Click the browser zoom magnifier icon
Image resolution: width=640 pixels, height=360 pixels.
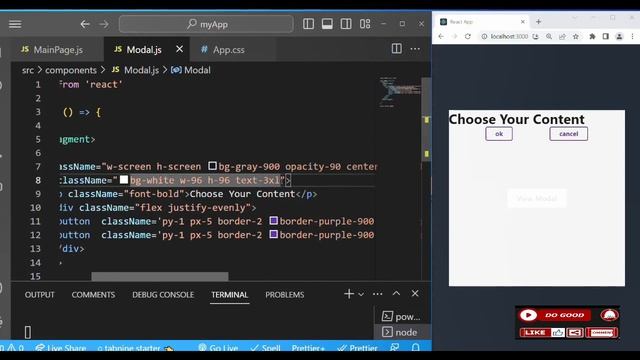point(549,36)
